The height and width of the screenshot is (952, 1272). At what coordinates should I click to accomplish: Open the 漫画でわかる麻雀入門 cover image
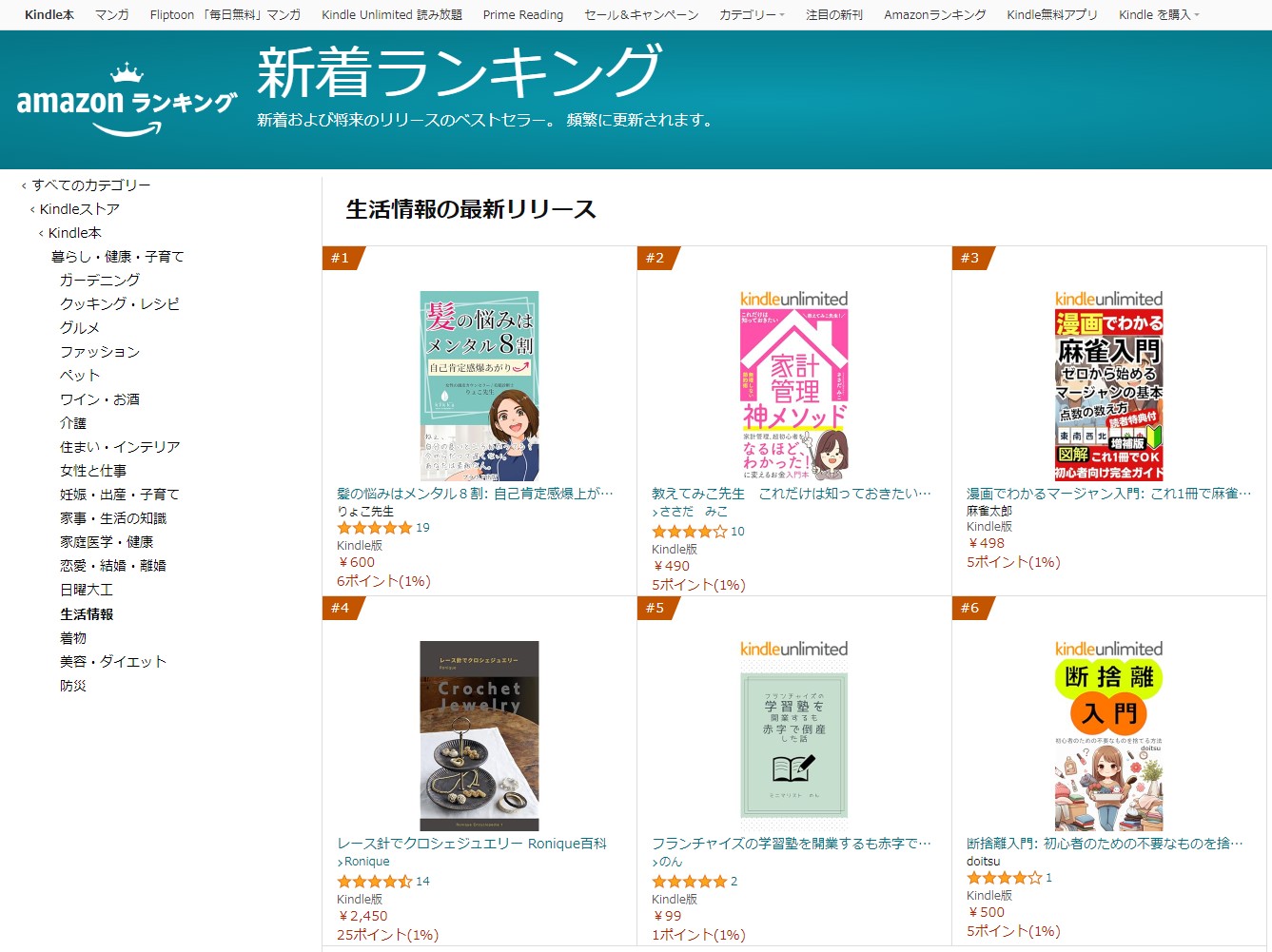click(x=1108, y=395)
